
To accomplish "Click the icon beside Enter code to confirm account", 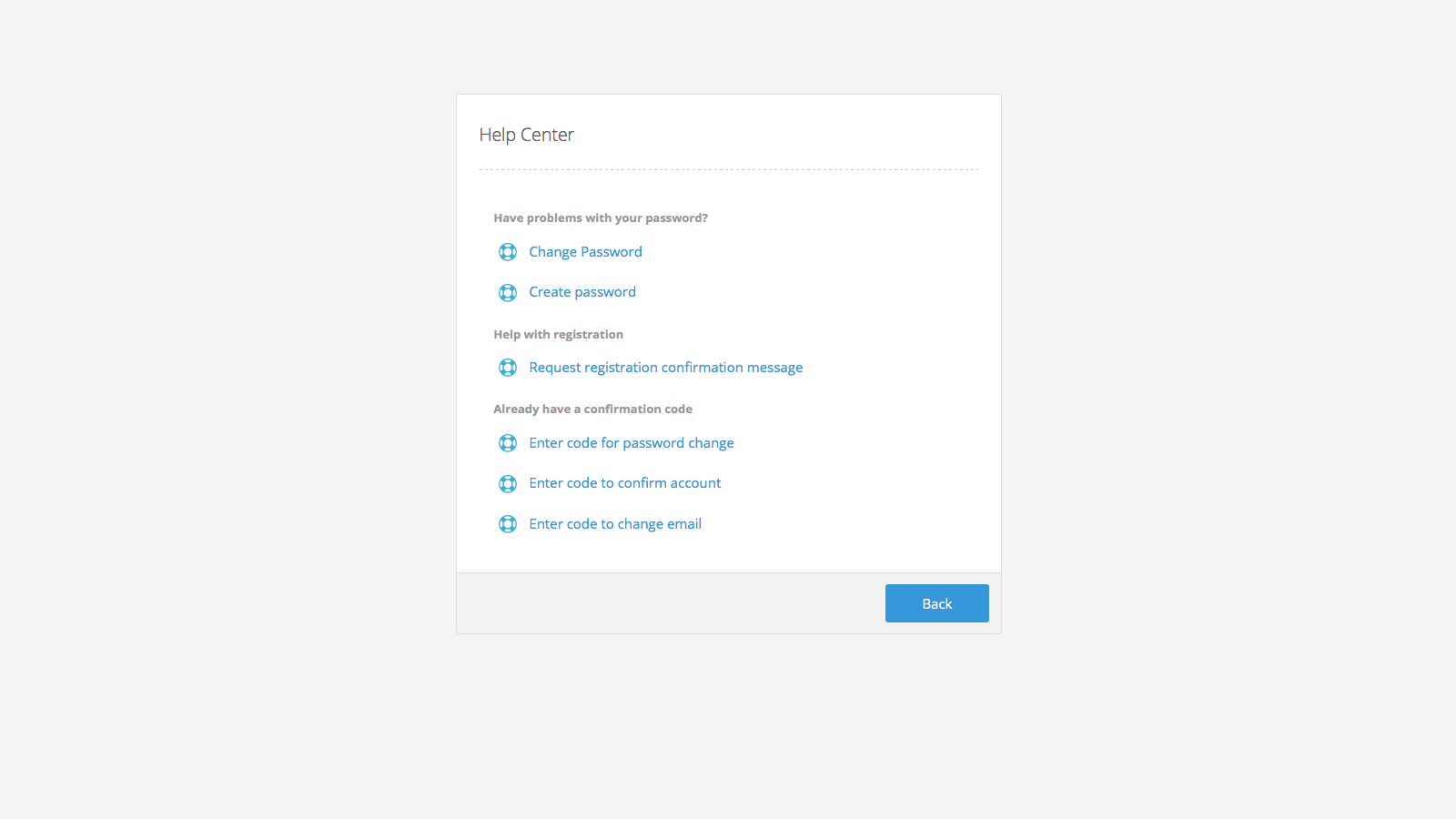I will coord(508,483).
